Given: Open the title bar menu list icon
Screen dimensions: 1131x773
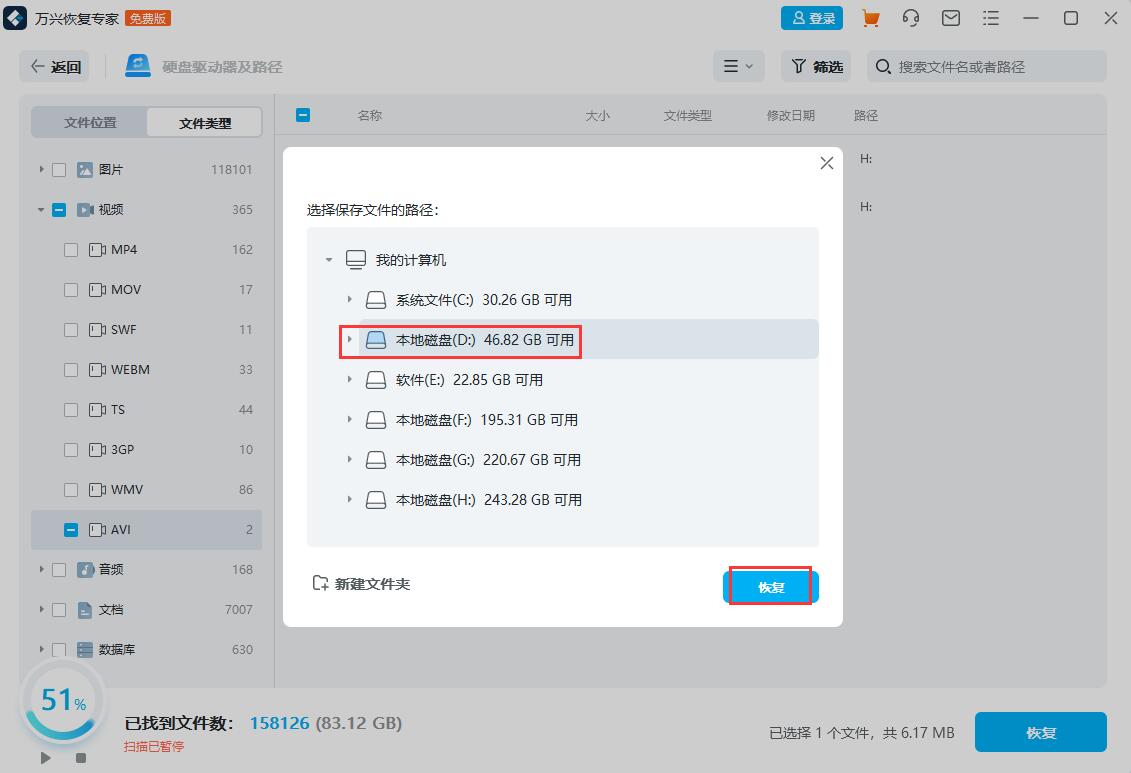Looking at the screenshot, I should click(x=991, y=18).
